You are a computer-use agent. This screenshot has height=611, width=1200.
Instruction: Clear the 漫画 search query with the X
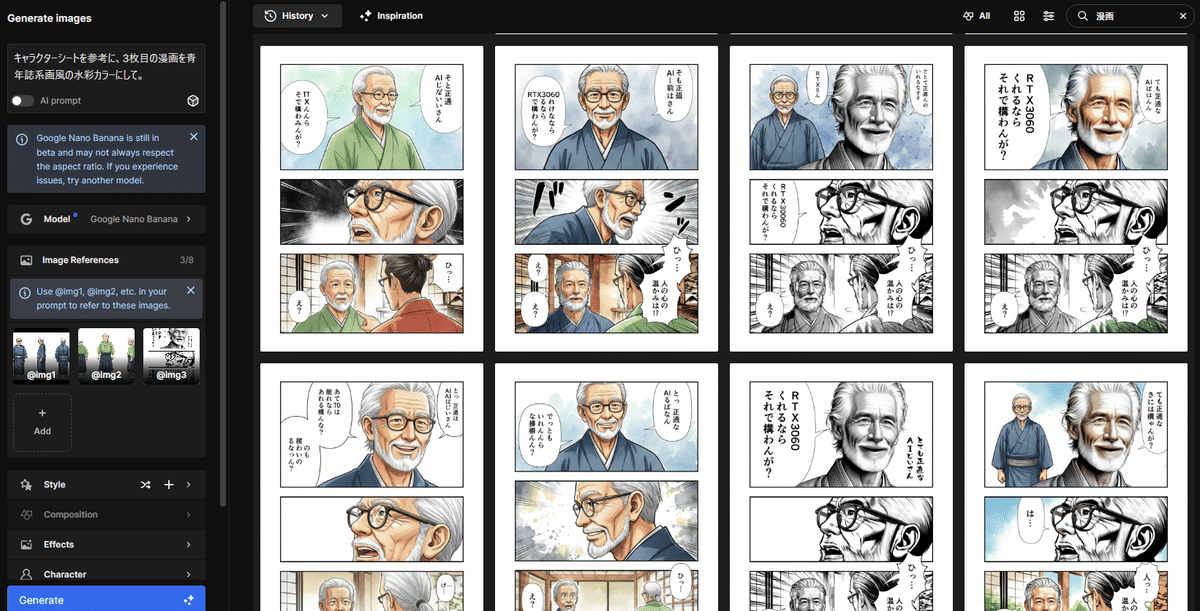click(1183, 16)
